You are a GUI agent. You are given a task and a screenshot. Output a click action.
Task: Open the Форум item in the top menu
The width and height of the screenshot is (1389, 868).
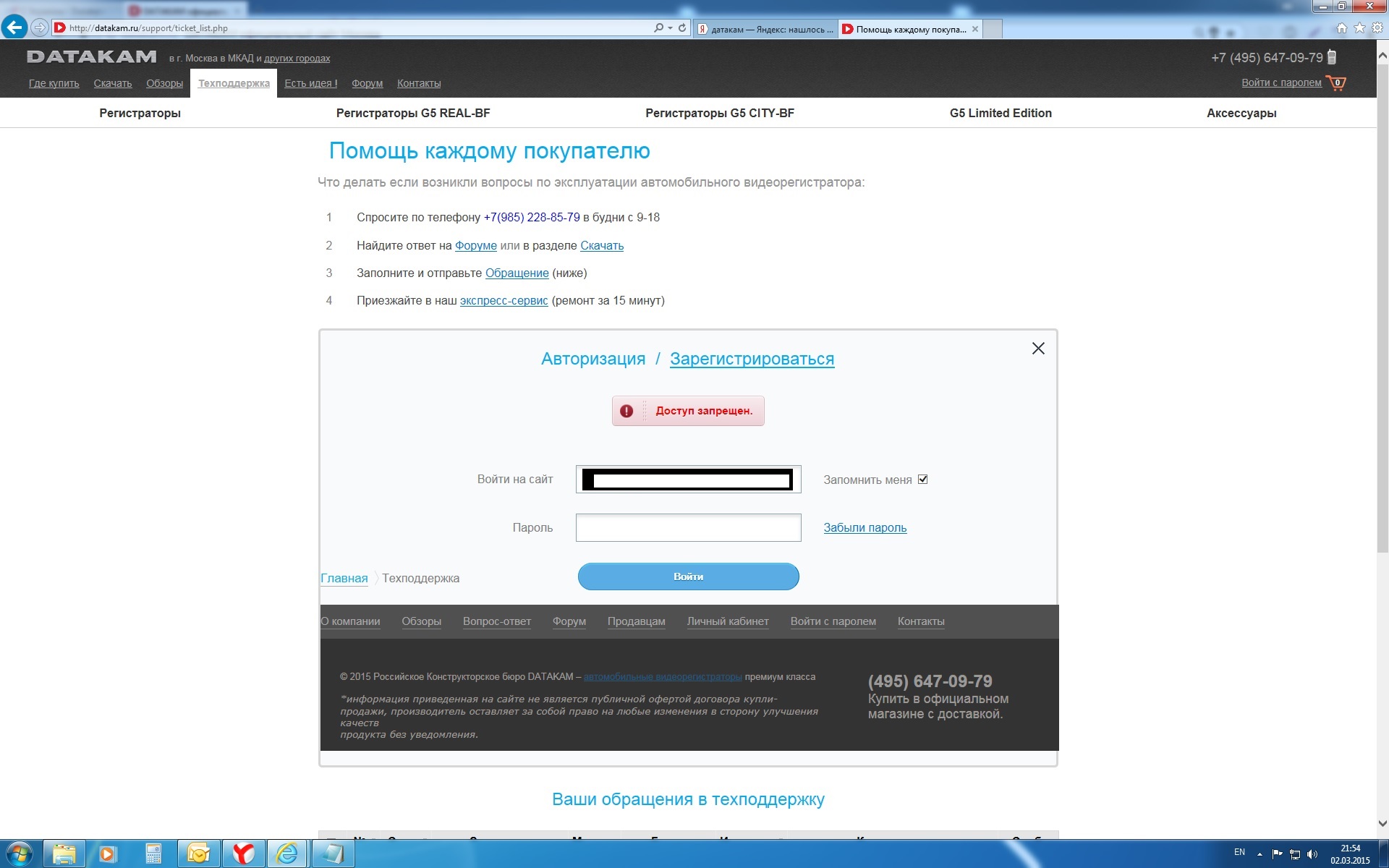point(367,83)
